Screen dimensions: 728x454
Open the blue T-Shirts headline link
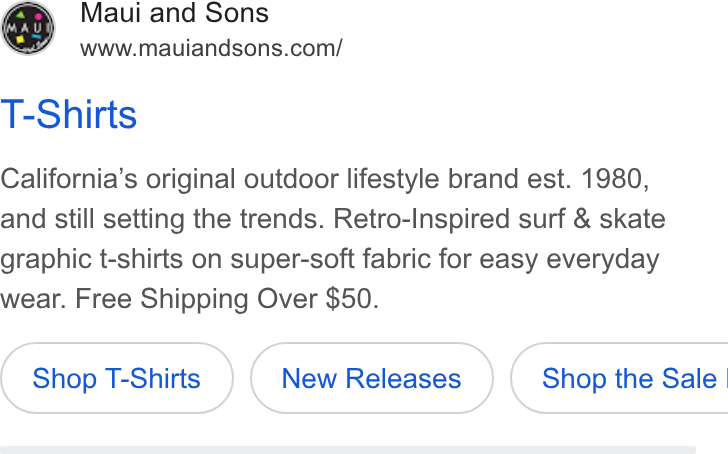[x=69, y=114]
